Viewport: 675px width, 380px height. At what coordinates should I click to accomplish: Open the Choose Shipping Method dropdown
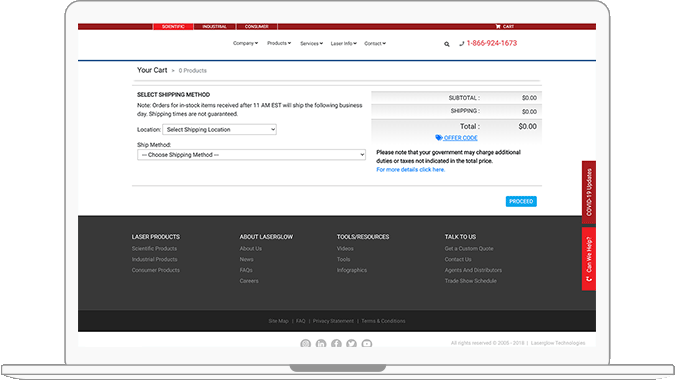(x=251, y=155)
